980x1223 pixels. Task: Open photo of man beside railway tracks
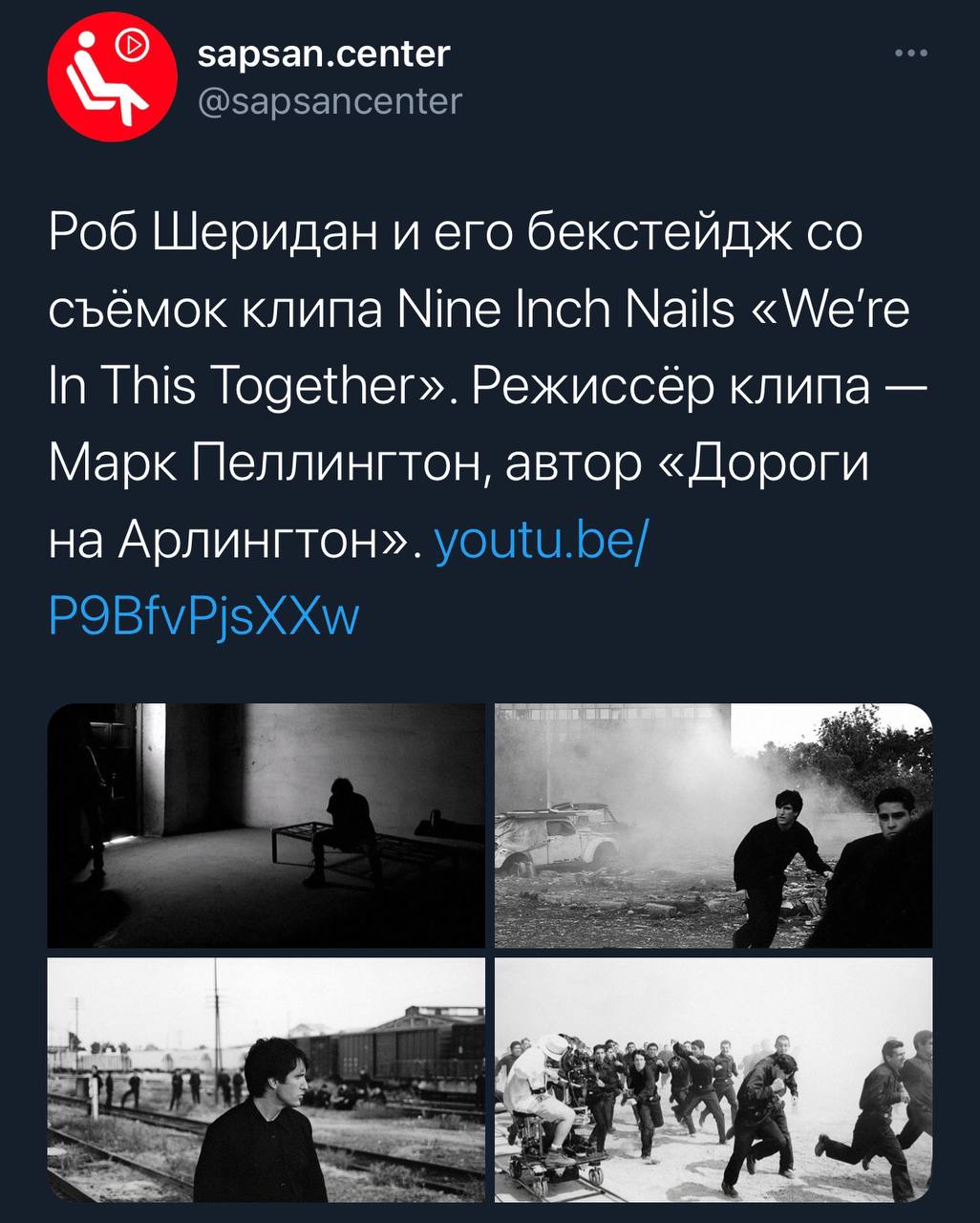point(266,1080)
